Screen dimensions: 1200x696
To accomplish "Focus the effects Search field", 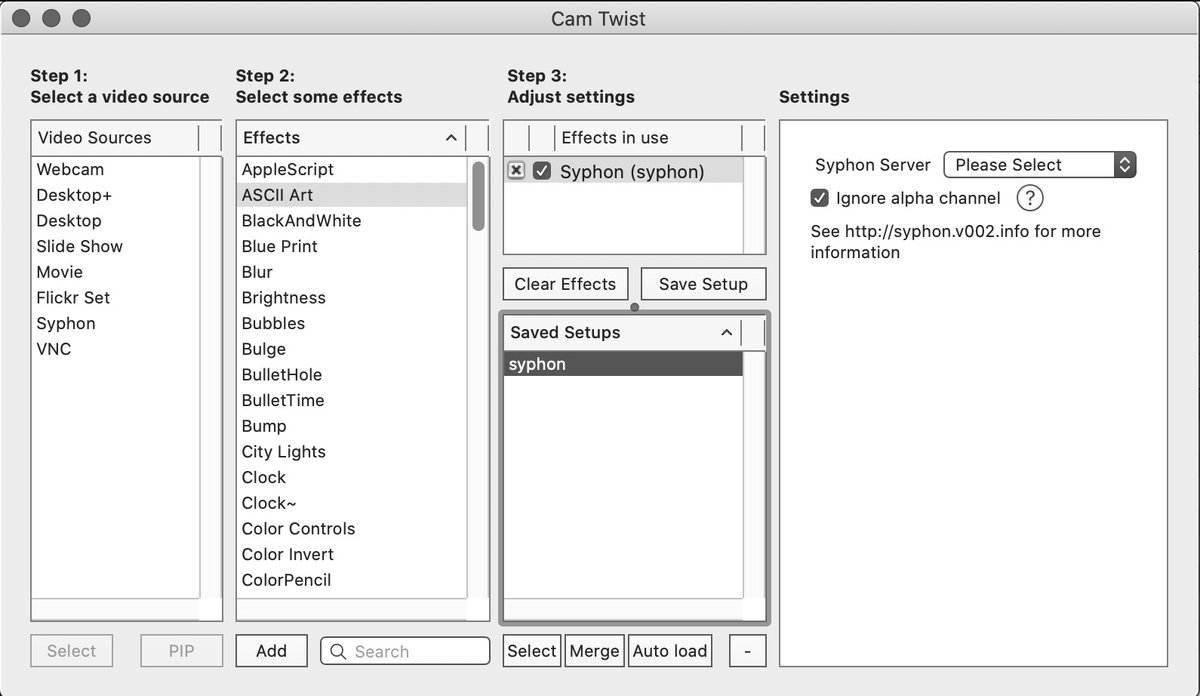I will pos(405,651).
